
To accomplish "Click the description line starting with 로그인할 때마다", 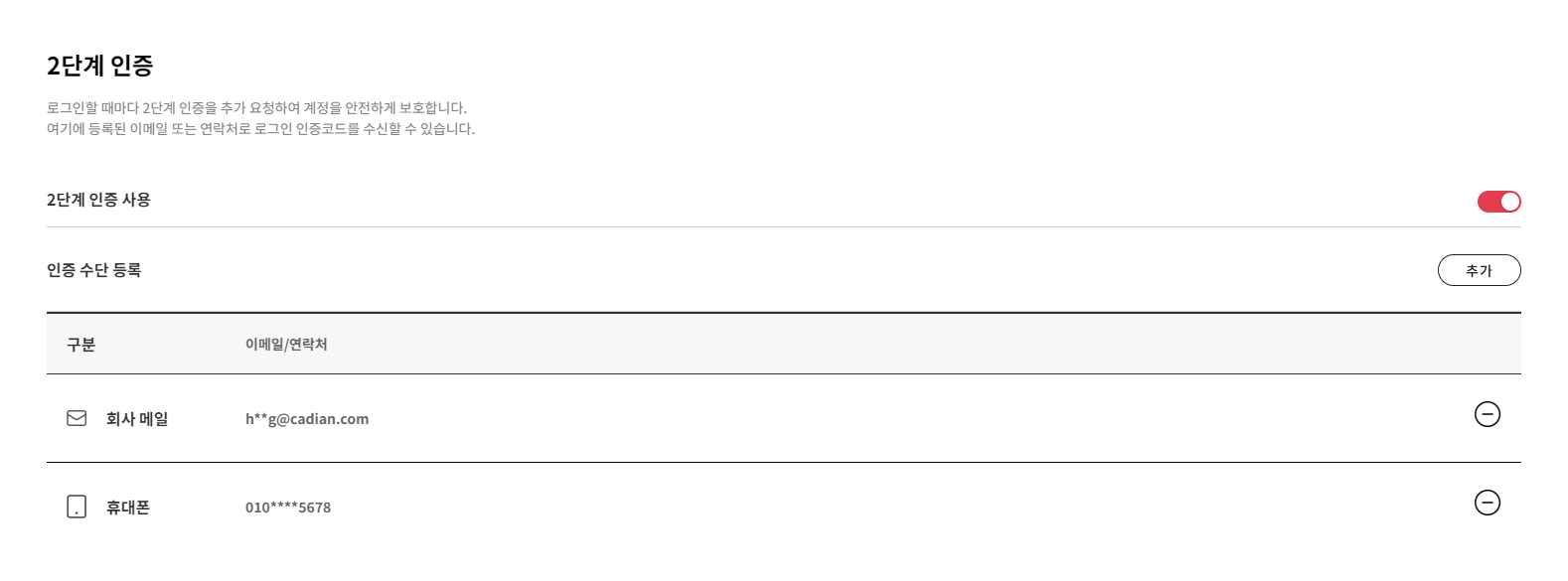I will click(256, 107).
